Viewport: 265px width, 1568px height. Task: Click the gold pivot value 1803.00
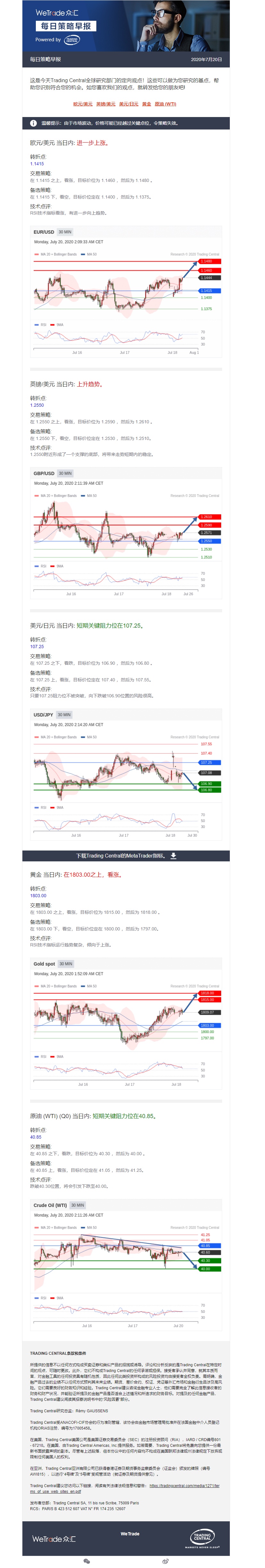(x=38, y=895)
